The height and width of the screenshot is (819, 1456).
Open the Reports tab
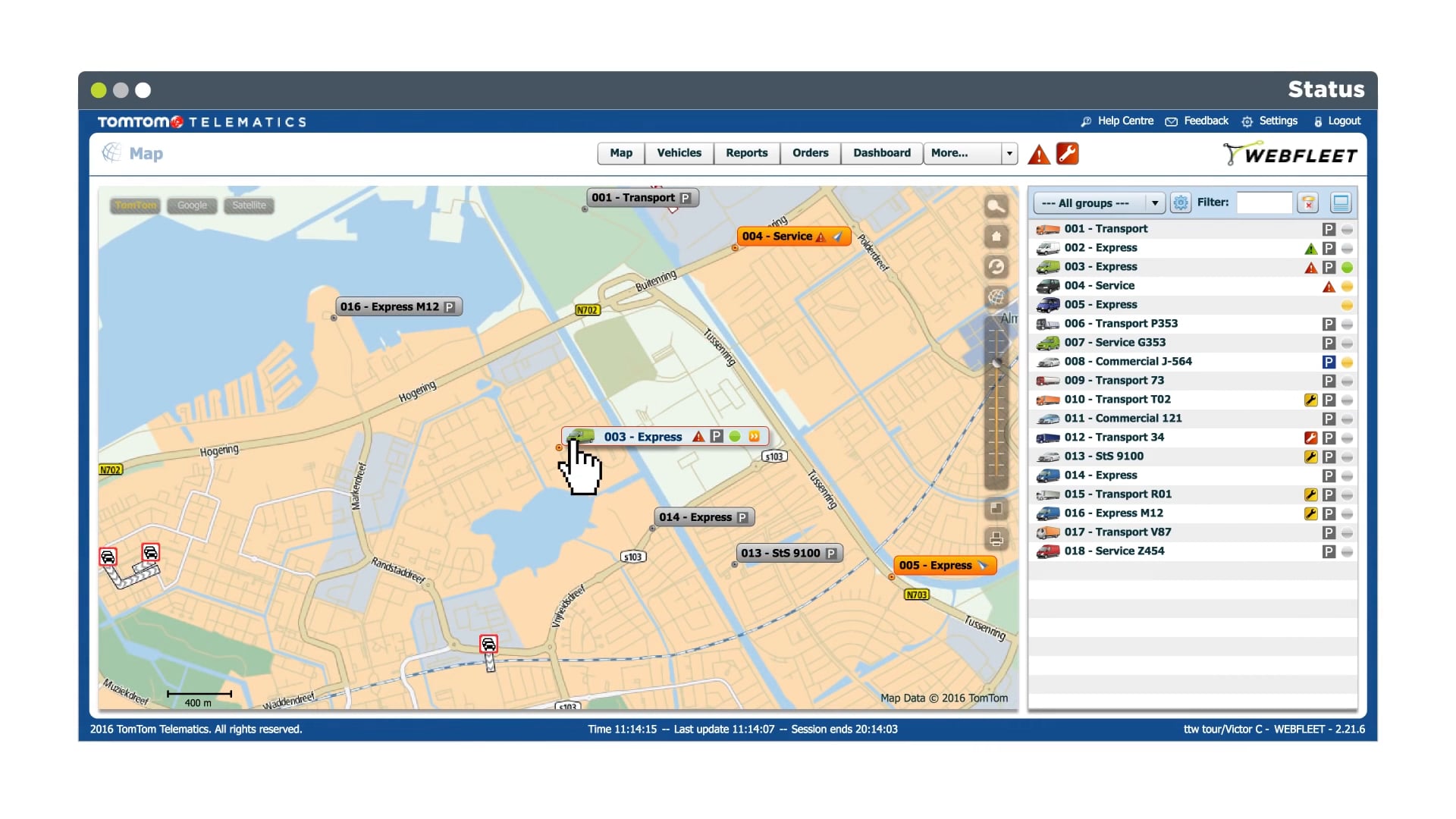[x=747, y=153]
